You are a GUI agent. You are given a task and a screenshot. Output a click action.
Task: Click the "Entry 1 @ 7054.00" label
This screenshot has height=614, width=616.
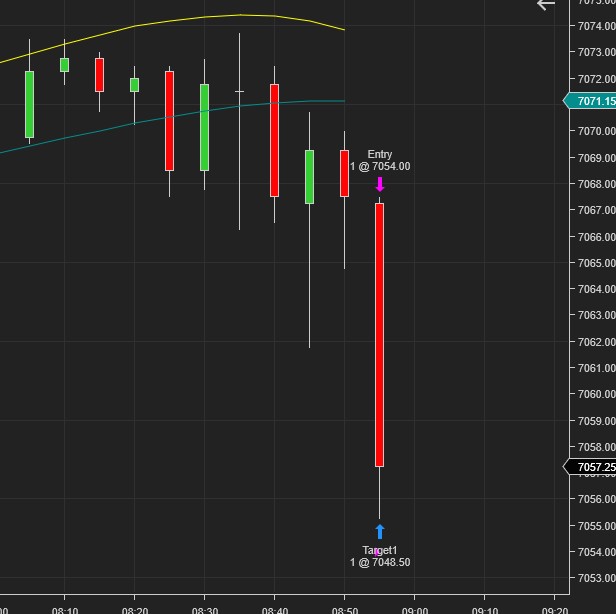click(380, 160)
